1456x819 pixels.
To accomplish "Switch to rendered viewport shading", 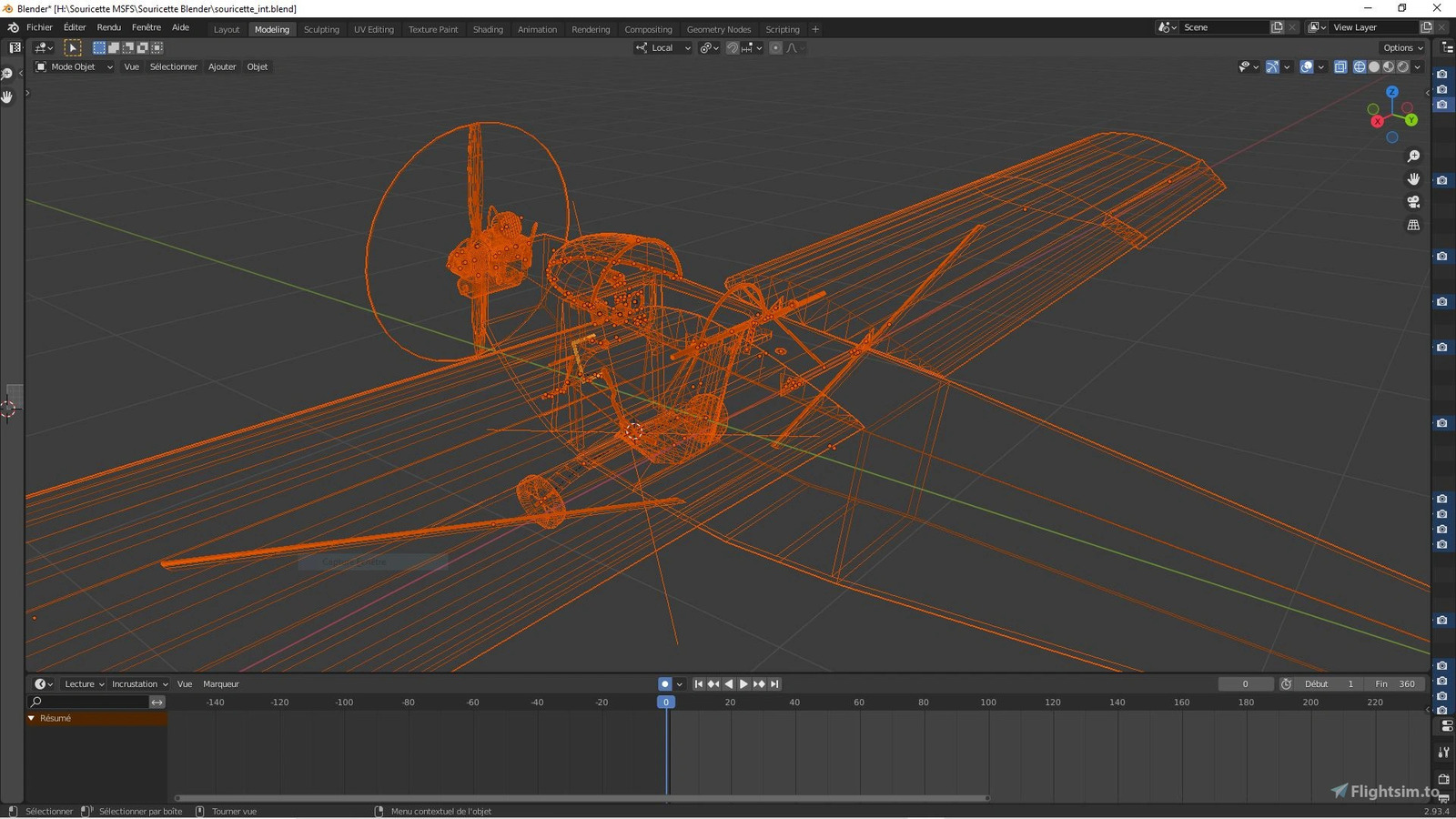I will click(1403, 66).
